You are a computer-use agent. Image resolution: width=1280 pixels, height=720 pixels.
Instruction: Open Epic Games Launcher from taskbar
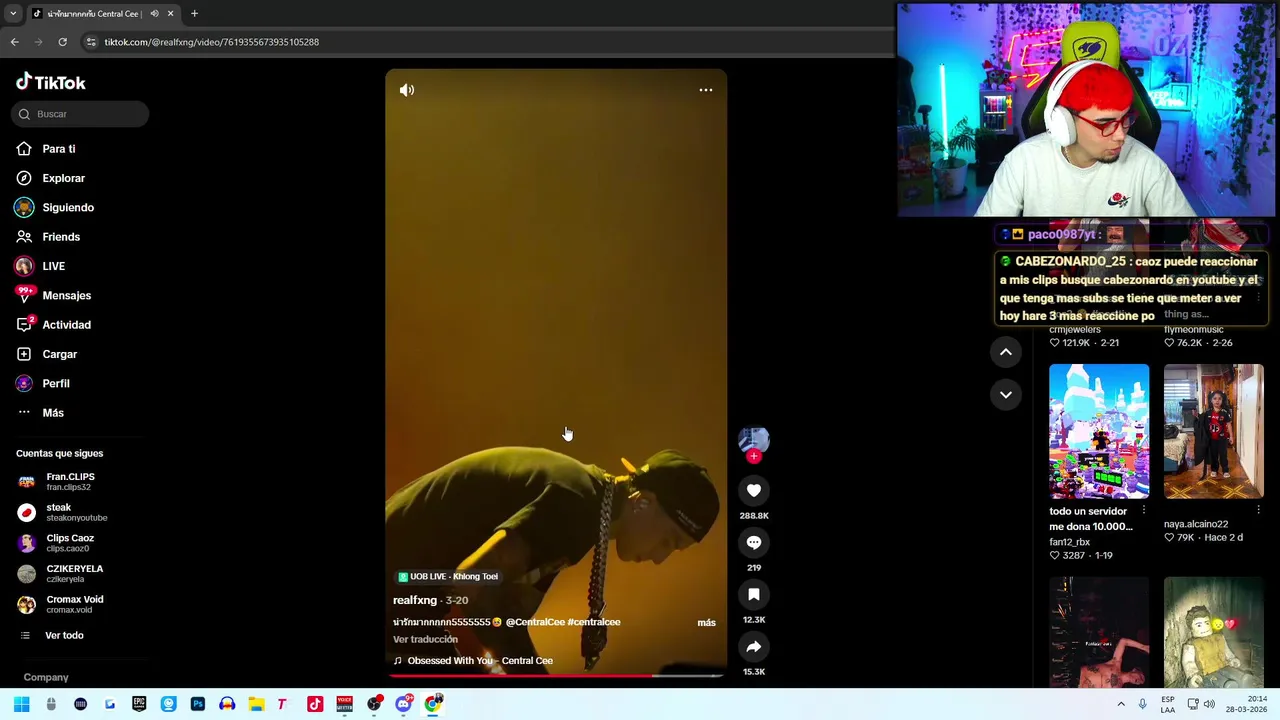(139, 704)
